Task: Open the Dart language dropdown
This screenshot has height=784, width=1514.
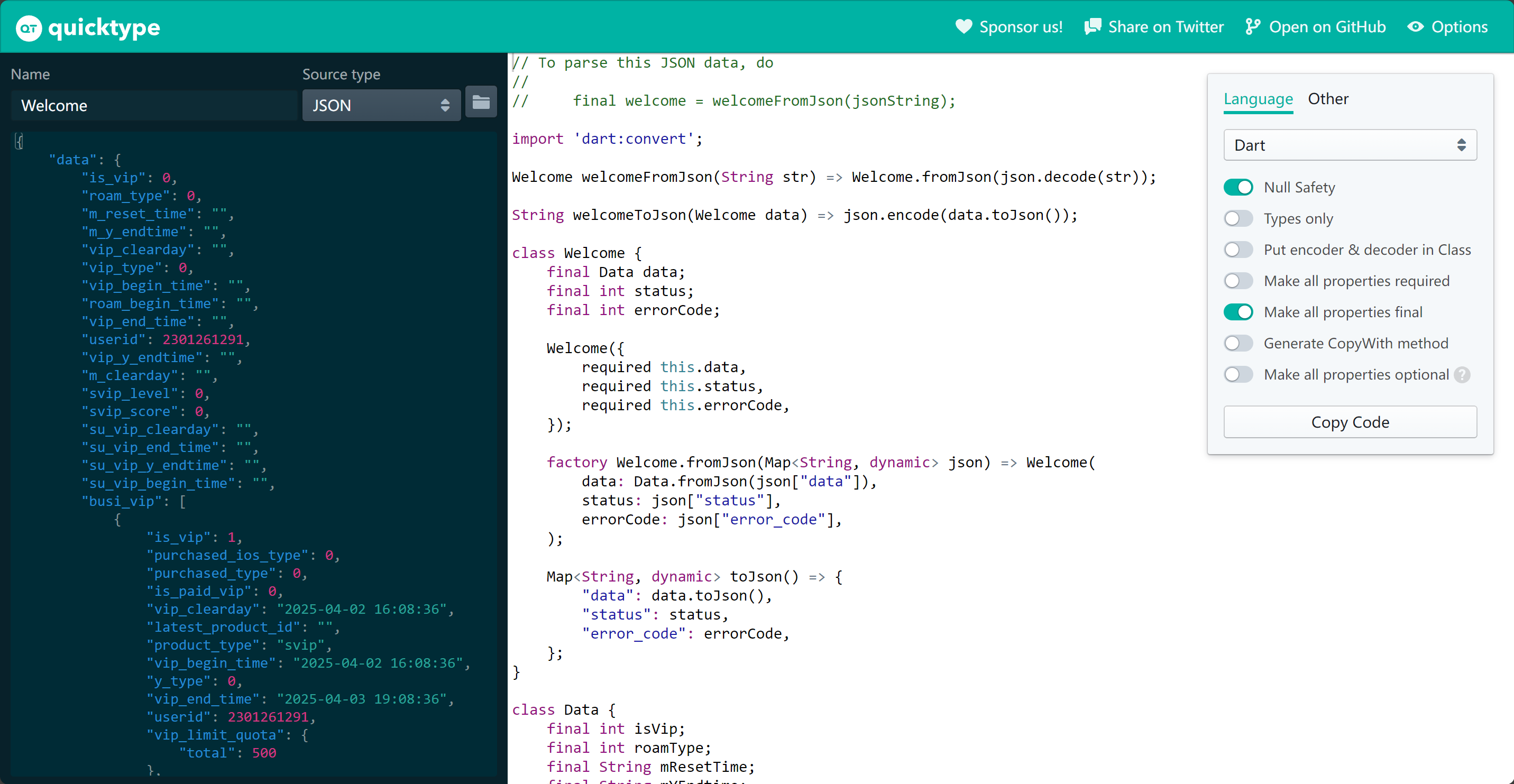Action: [1350, 145]
